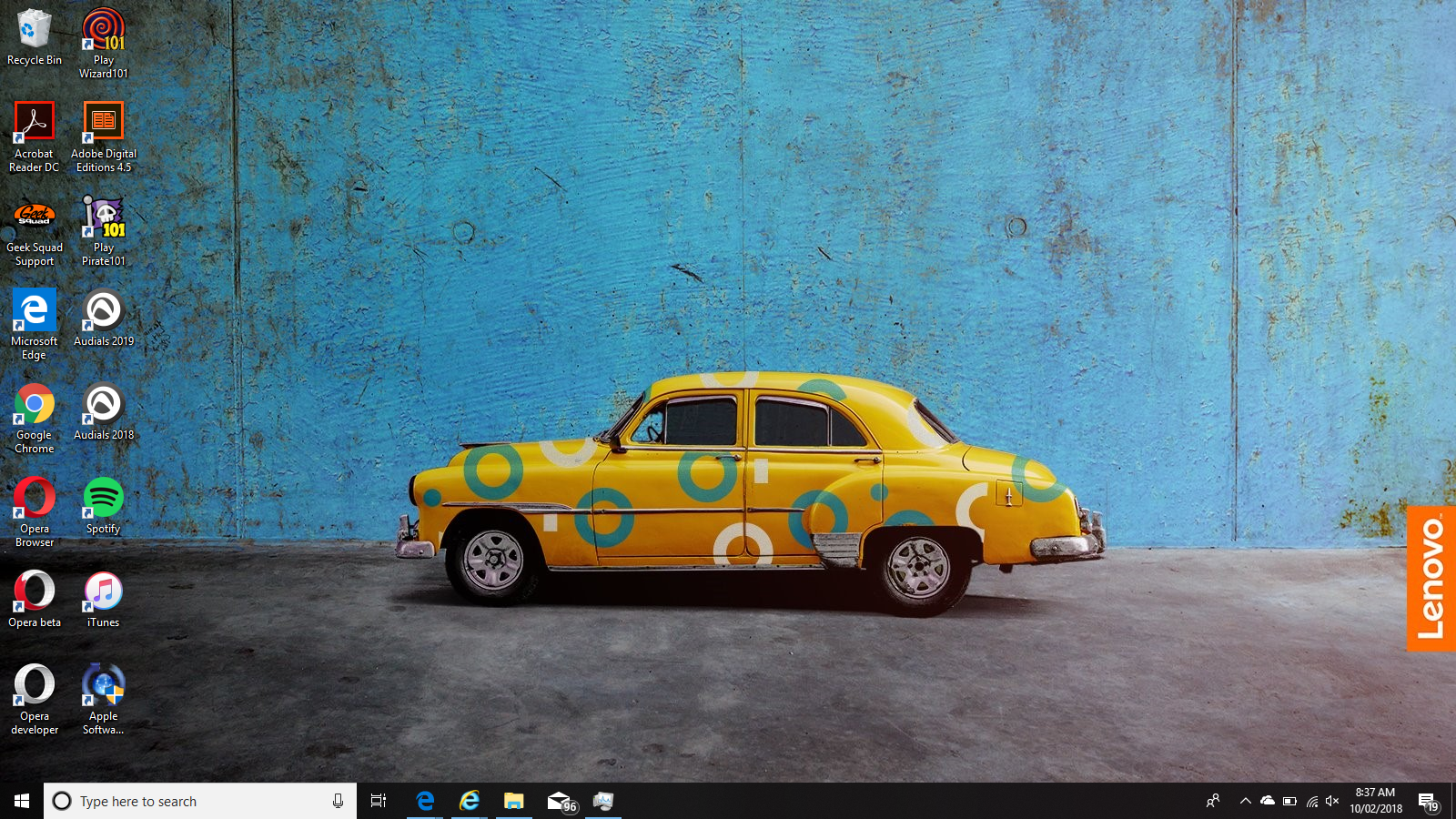Open the Spotify desktop icon
The height and width of the screenshot is (819, 1456).
[x=103, y=506]
